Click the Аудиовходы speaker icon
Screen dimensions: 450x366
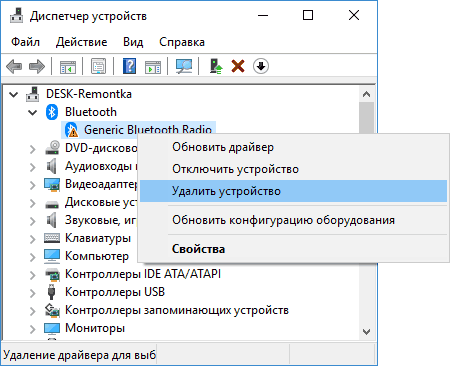click(x=52, y=166)
